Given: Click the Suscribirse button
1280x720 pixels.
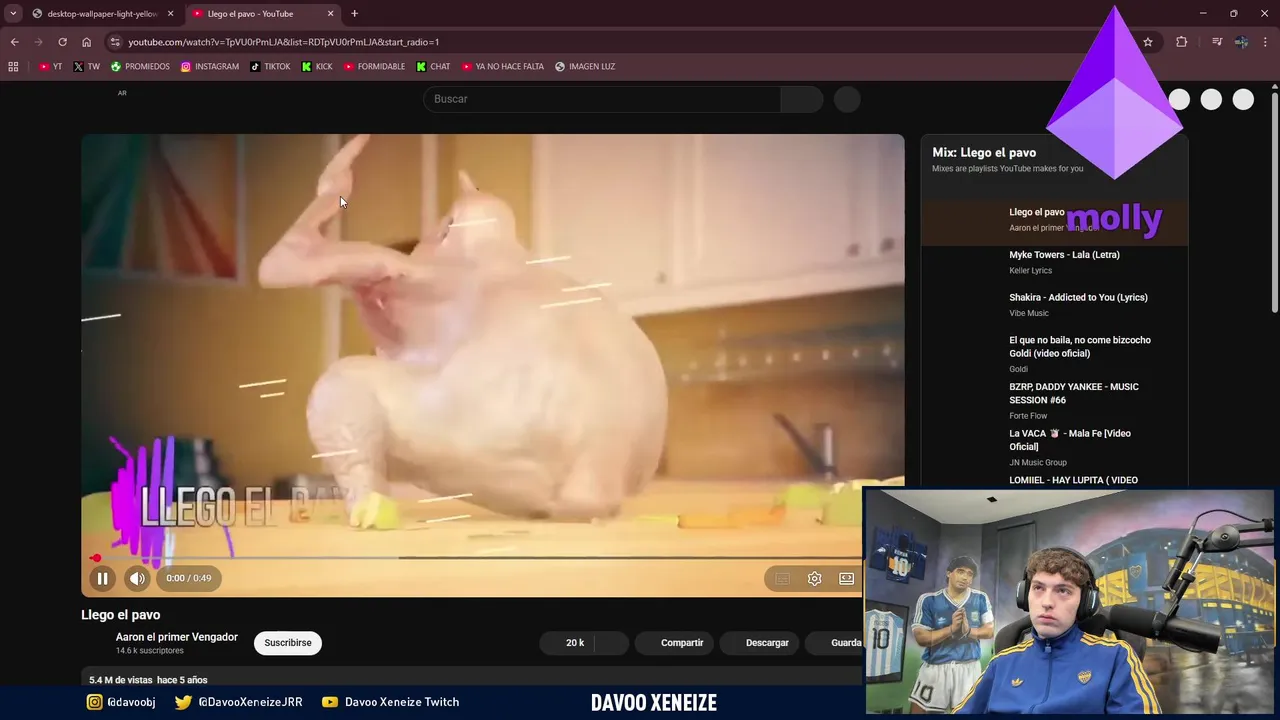Looking at the screenshot, I should click(x=288, y=643).
